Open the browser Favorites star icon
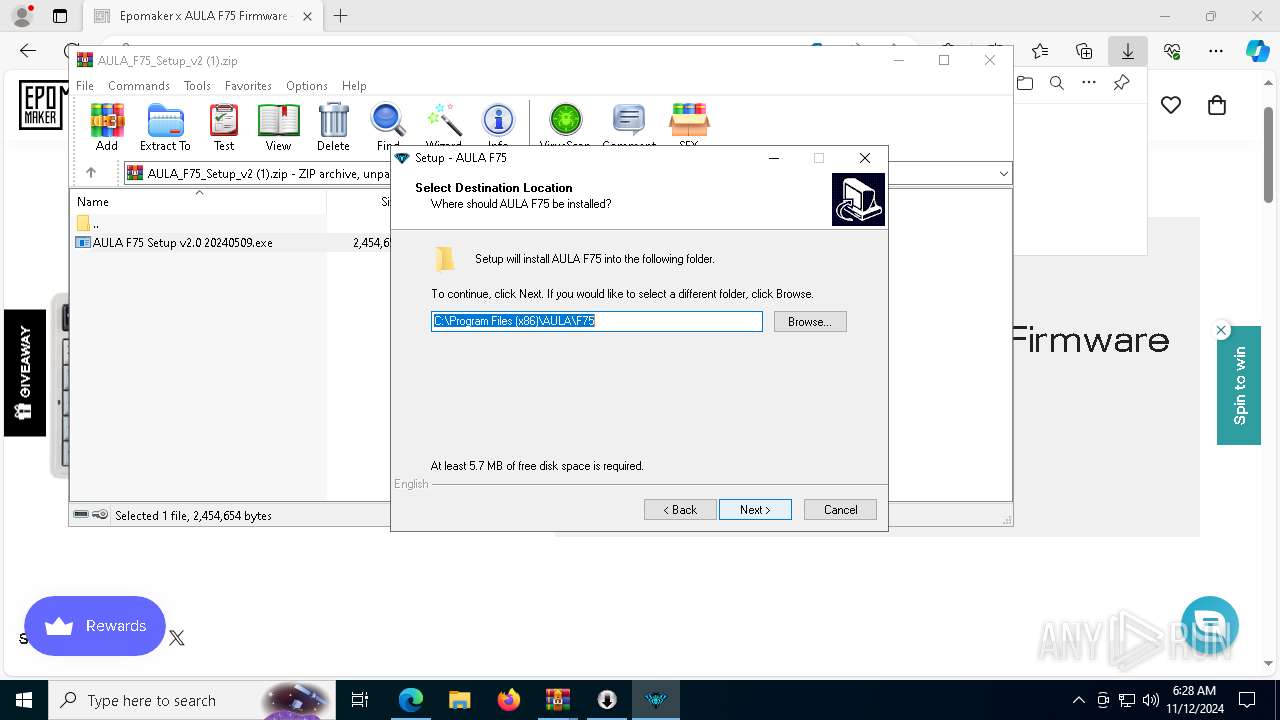The image size is (1280, 720). pyautogui.click(x=1040, y=51)
